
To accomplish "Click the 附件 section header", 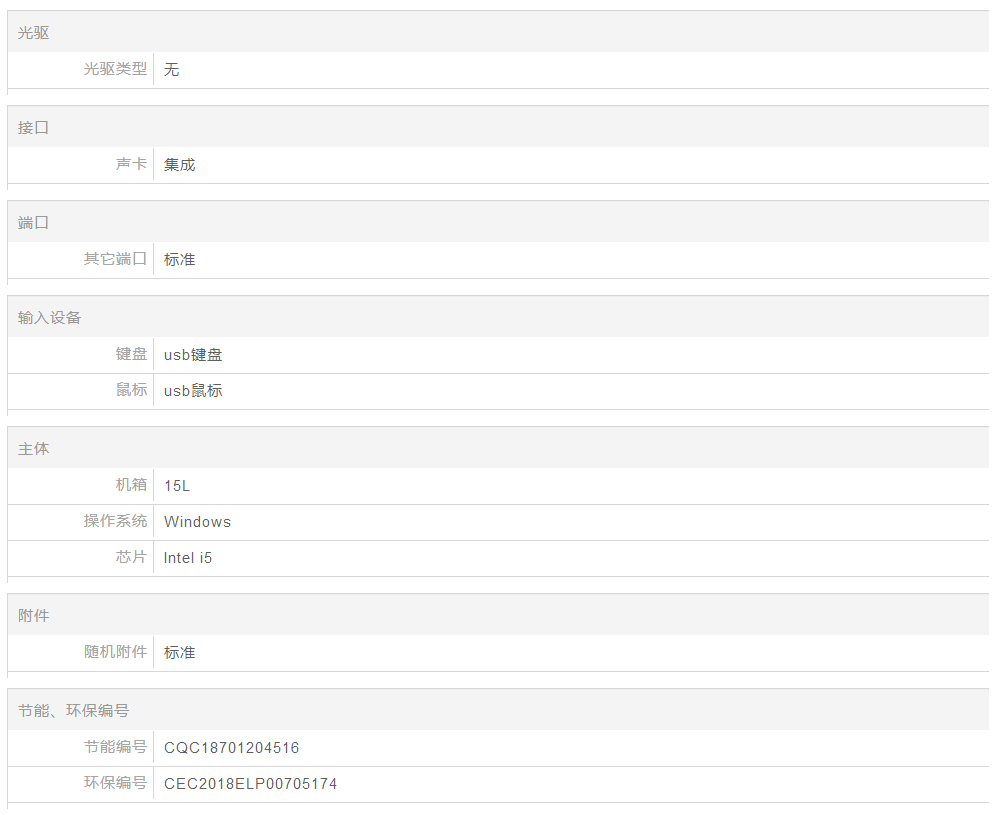I will pyautogui.click(x=34, y=616).
